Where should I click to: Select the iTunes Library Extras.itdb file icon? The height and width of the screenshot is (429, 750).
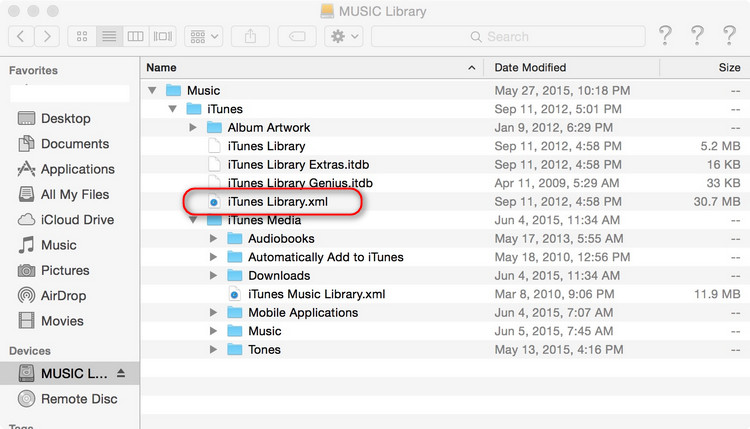(214, 165)
